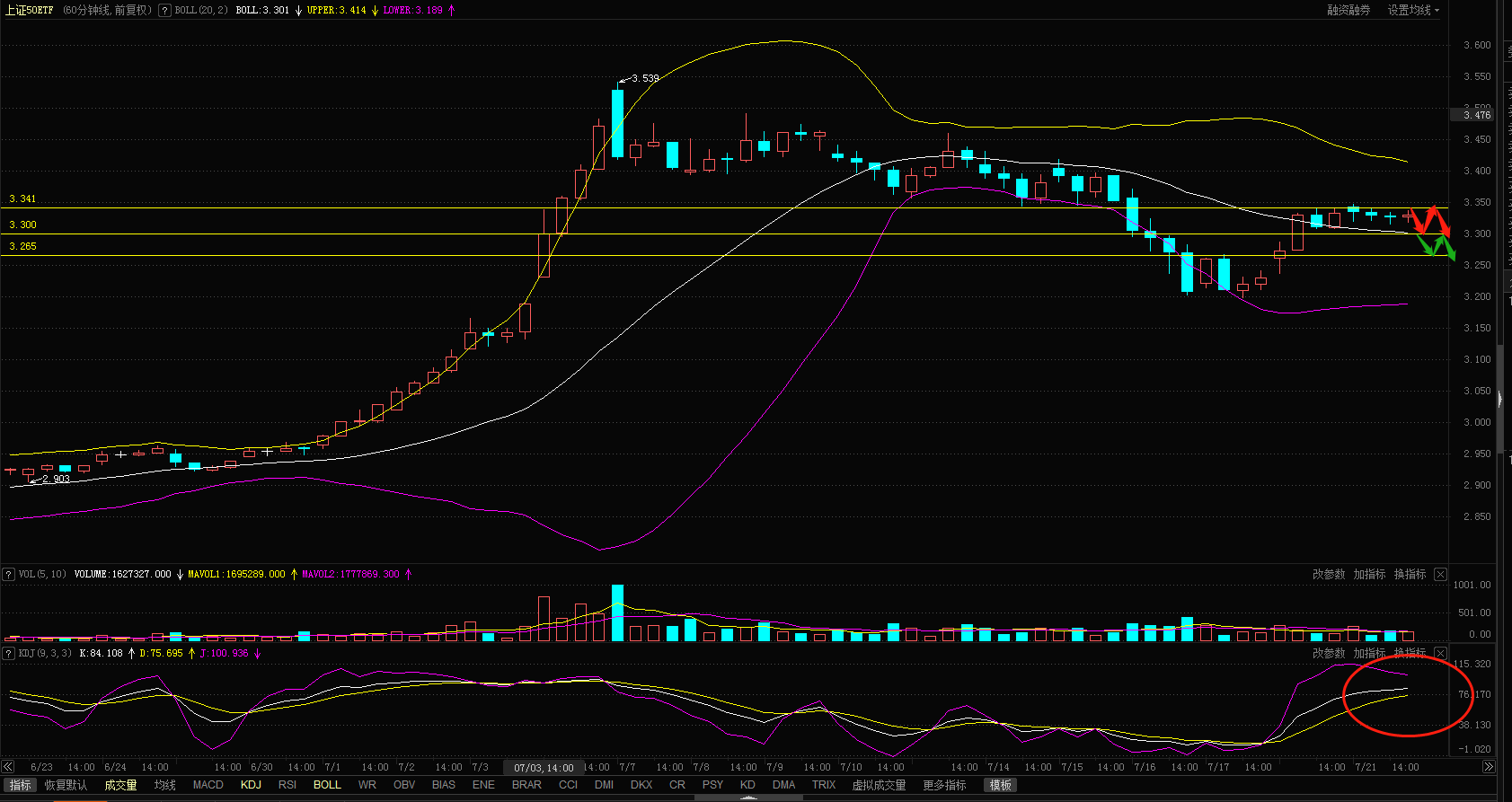This screenshot has width=1512, height=802.
Task: Select the BOLL indicator tab
Action: [327, 785]
